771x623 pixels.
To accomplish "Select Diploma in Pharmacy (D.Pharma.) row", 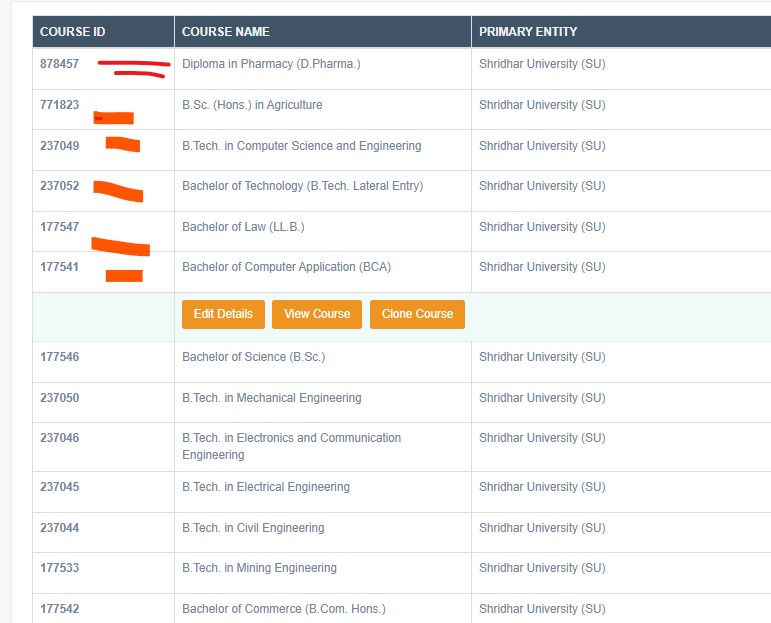I will [x=270, y=64].
